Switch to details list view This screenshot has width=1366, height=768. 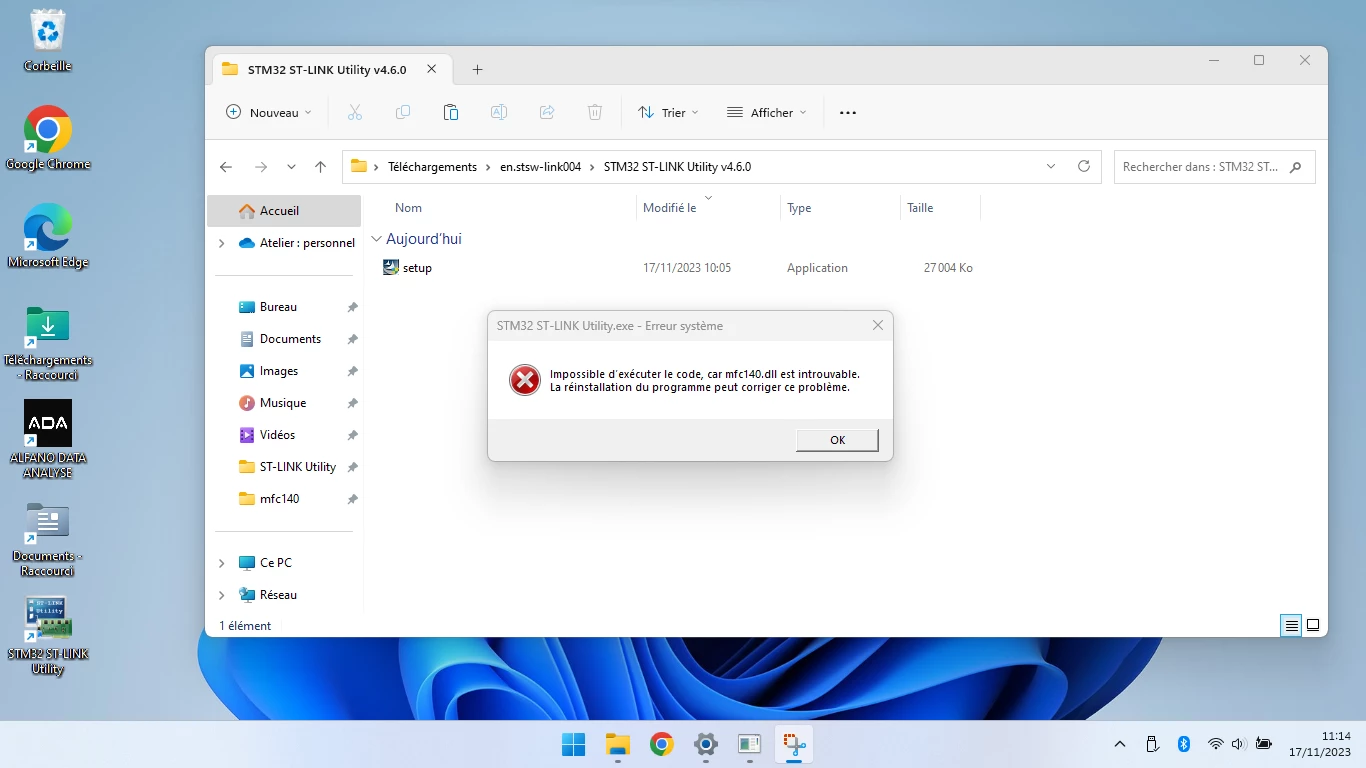pos(1291,626)
